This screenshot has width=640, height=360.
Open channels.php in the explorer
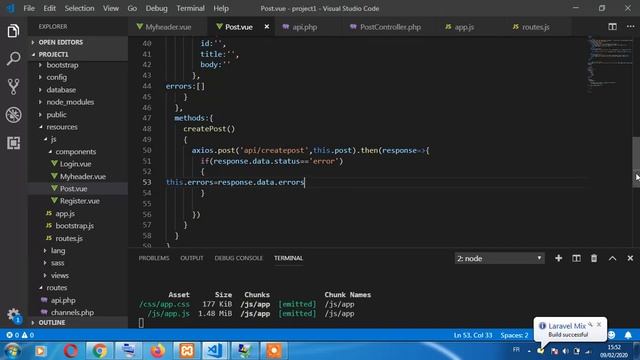tap(72, 313)
